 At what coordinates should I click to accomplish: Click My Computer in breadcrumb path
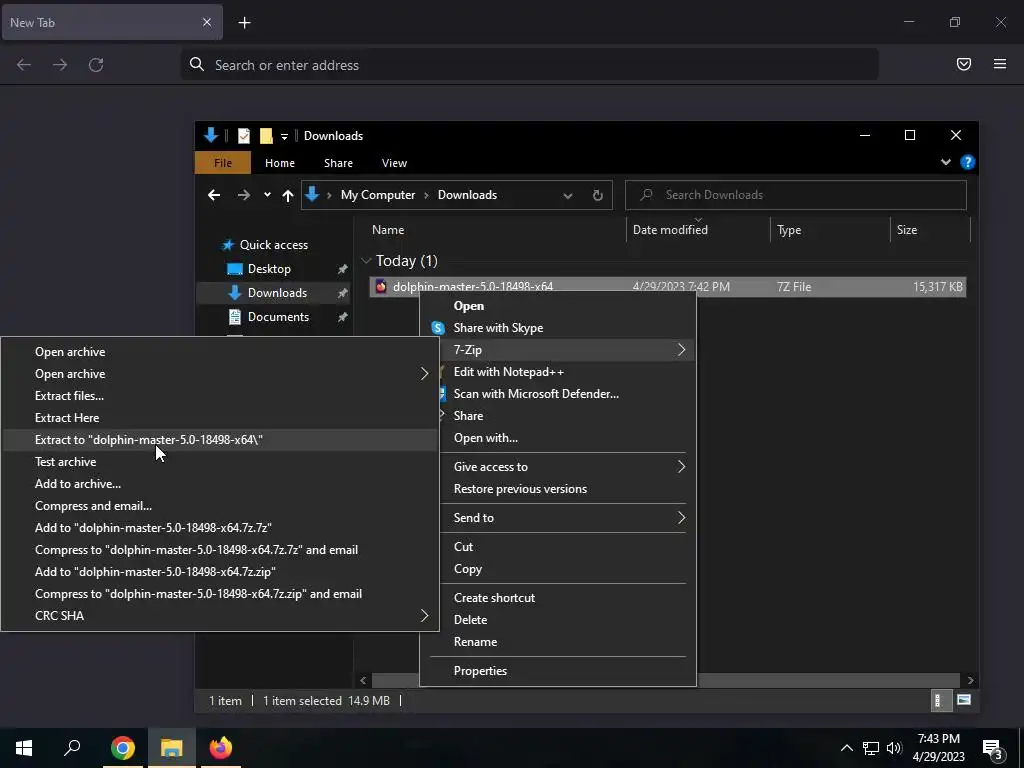point(377,195)
